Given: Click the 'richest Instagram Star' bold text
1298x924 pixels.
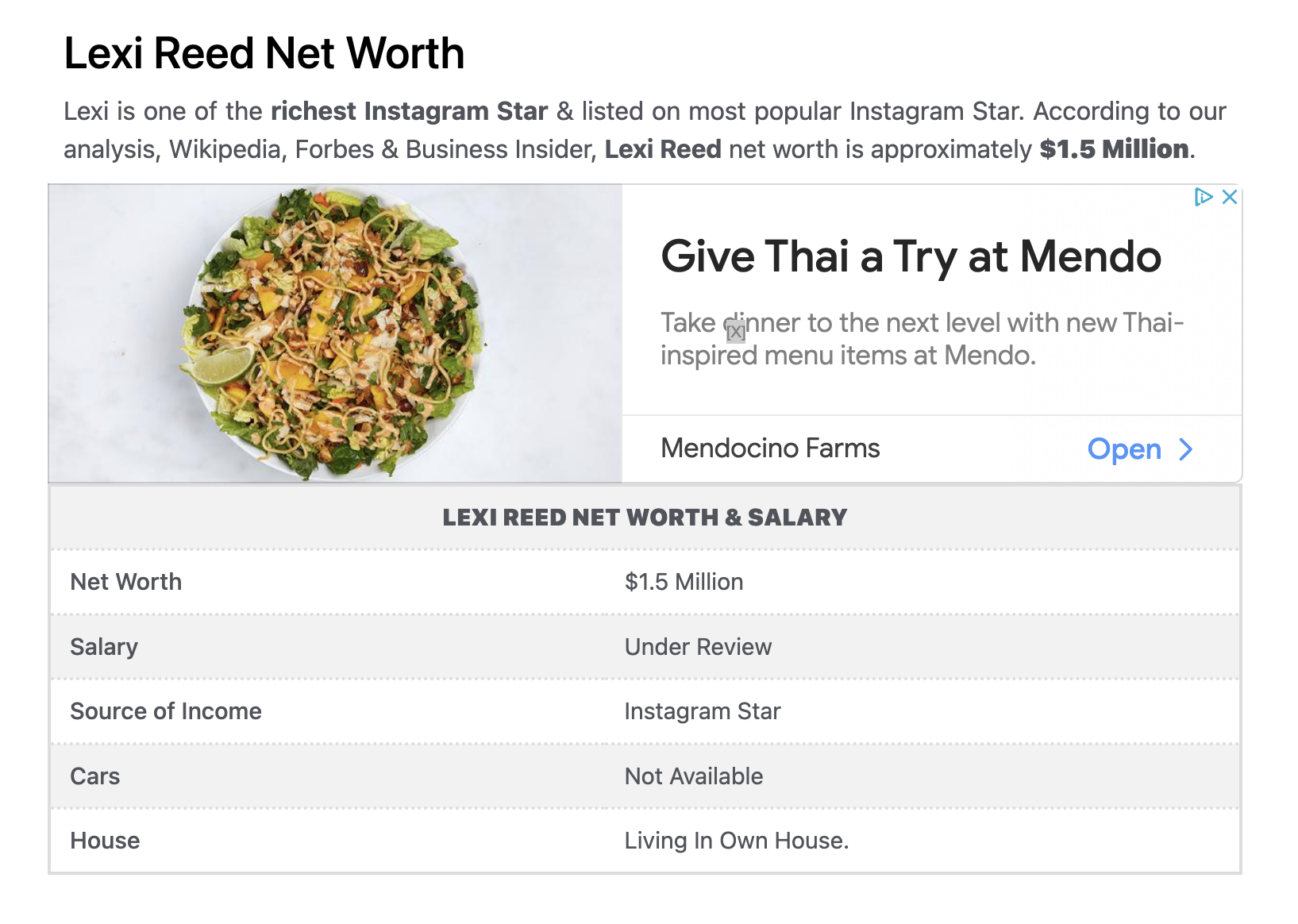Looking at the screenshot, I should 409,111.
